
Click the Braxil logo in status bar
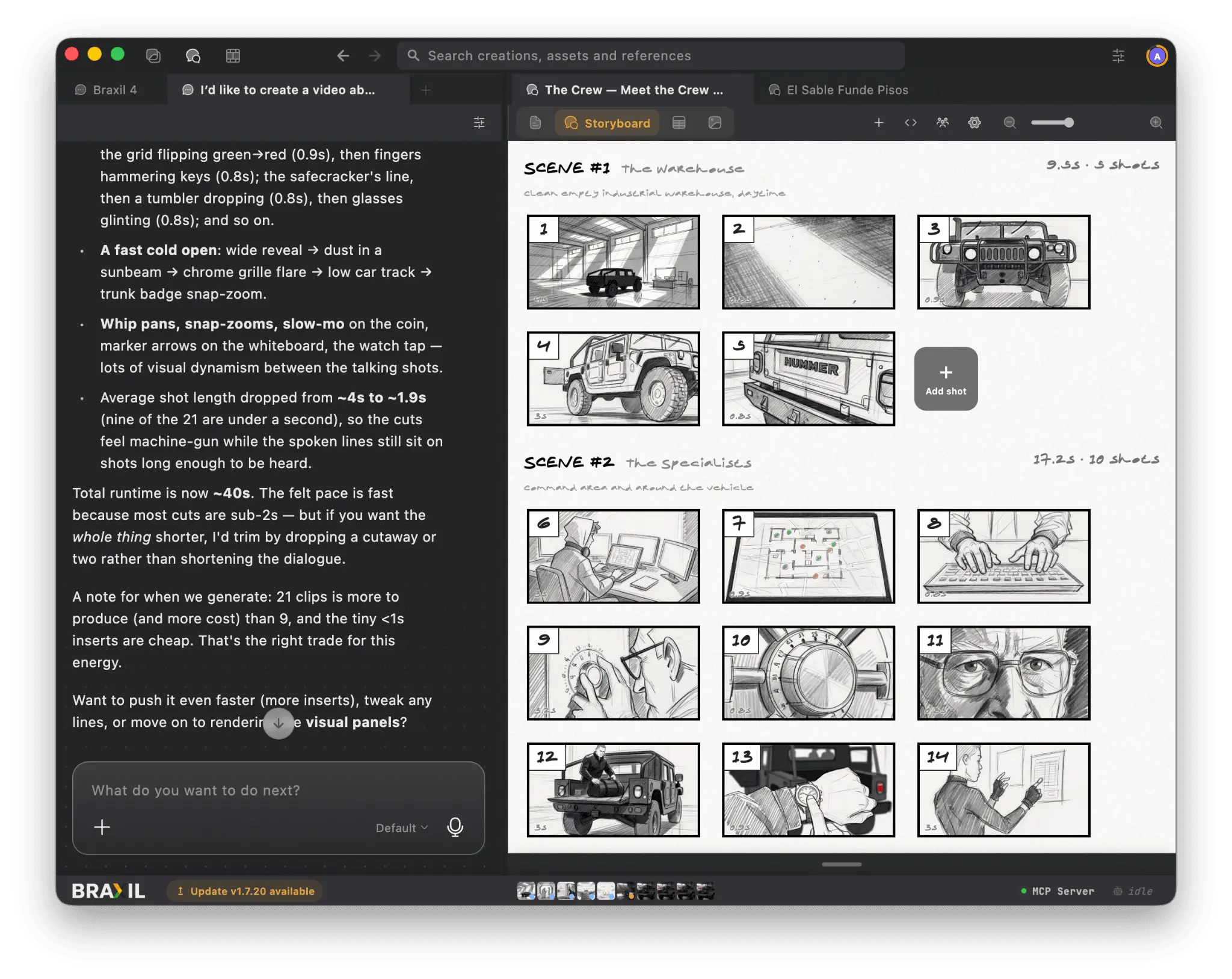pos(109,891)
